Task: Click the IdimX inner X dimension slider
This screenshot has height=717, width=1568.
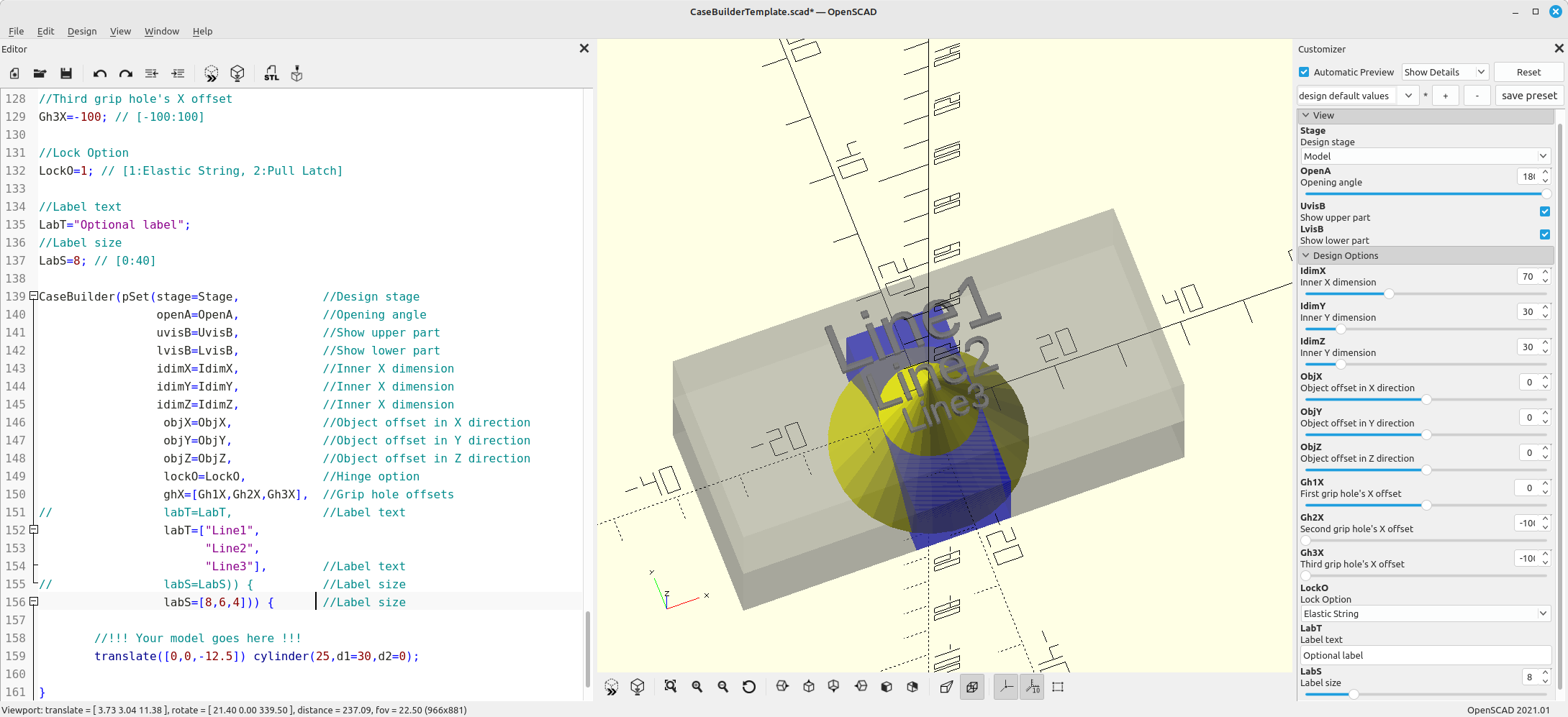Action: click(1425, 293)
